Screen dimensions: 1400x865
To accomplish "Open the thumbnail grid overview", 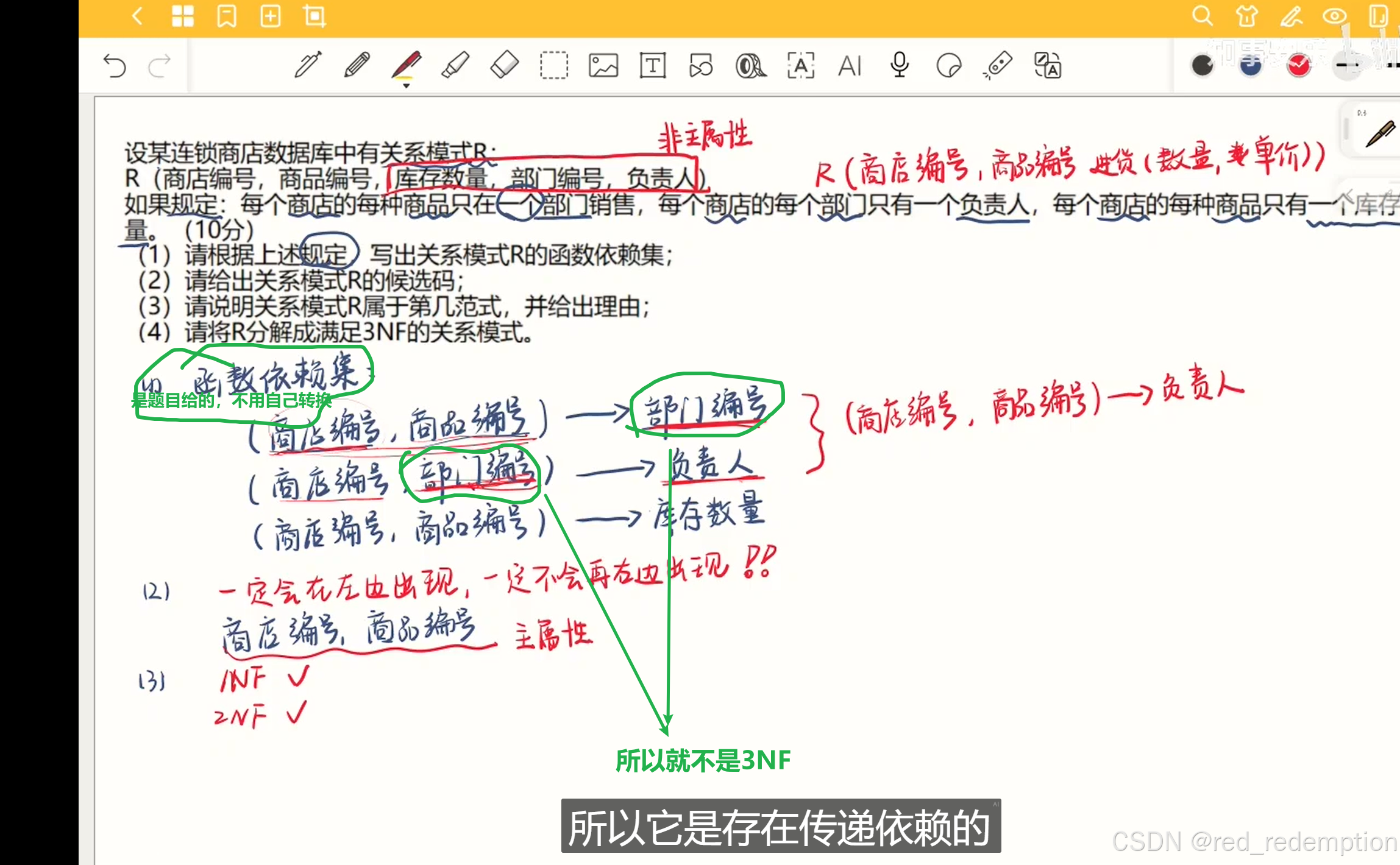I will [x=182, y=16].
